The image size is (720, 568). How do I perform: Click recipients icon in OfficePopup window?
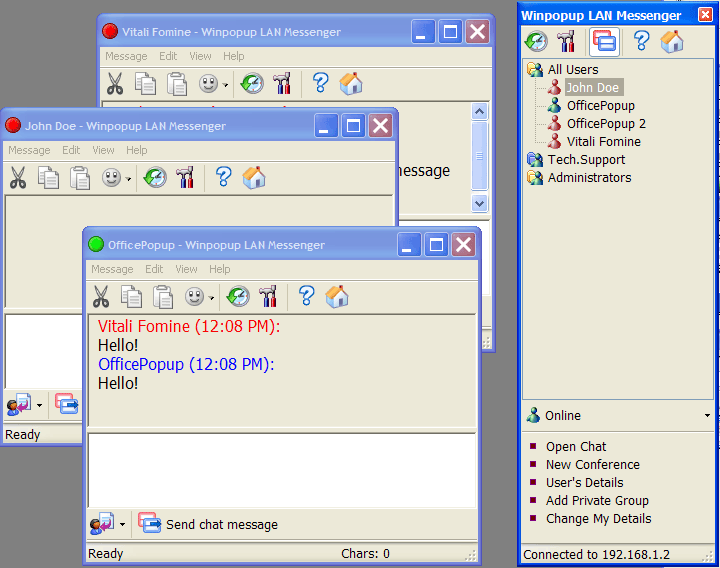click(102, 524)
